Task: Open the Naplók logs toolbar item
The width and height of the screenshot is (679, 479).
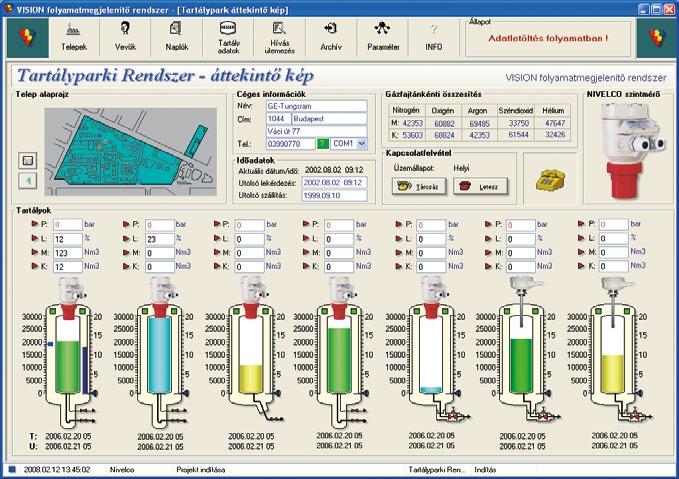Action: click(177, 38)
